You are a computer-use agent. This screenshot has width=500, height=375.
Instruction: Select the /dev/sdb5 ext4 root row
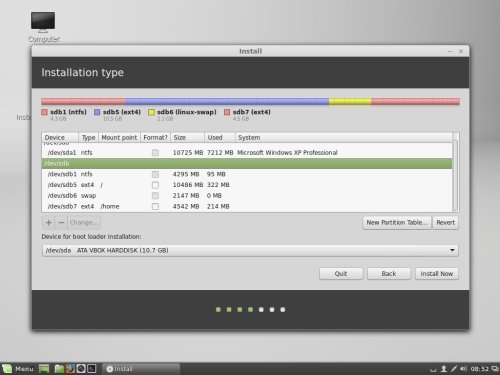click(x=247, y=185)
